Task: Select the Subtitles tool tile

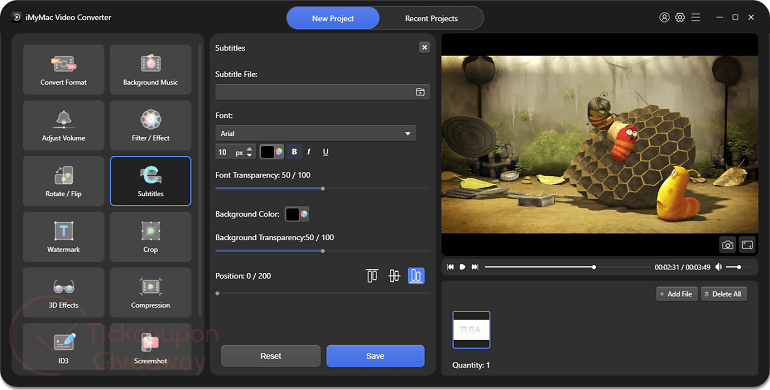Action: coord(150,181)
